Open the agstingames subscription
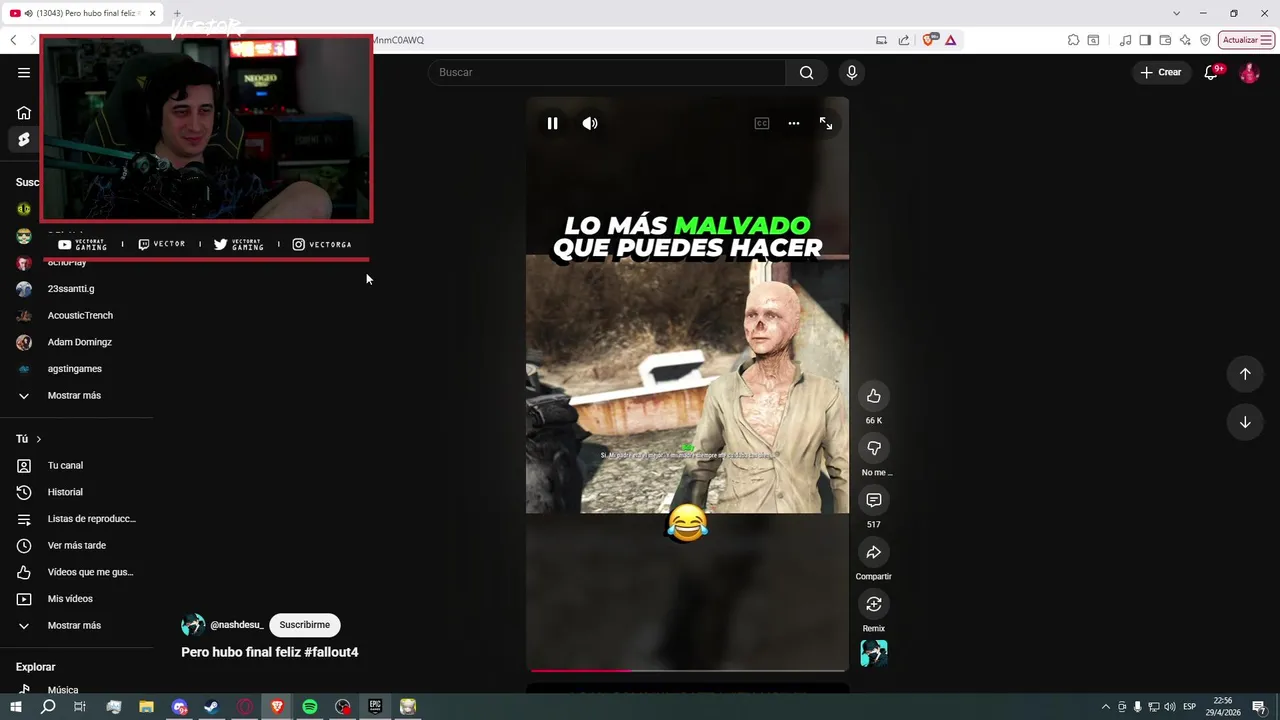The height and width of the screenshot is (720, 1280). tap(77, 369)
